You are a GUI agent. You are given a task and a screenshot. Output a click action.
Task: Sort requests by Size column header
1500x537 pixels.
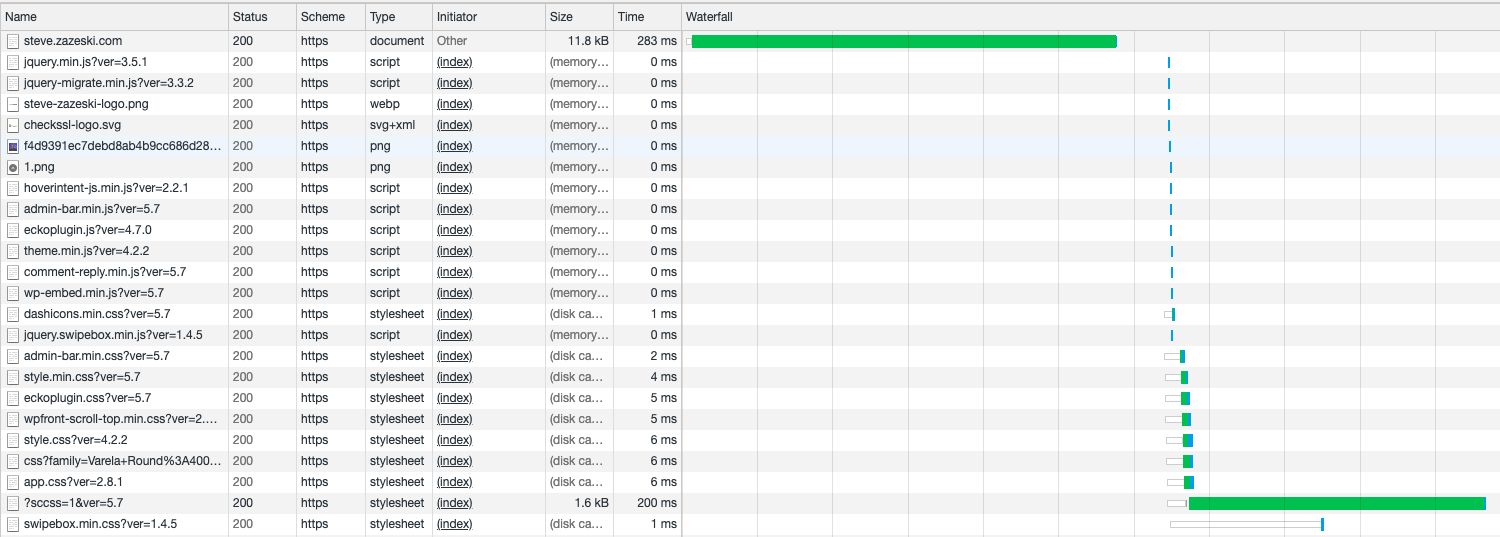tap(561, 17)
